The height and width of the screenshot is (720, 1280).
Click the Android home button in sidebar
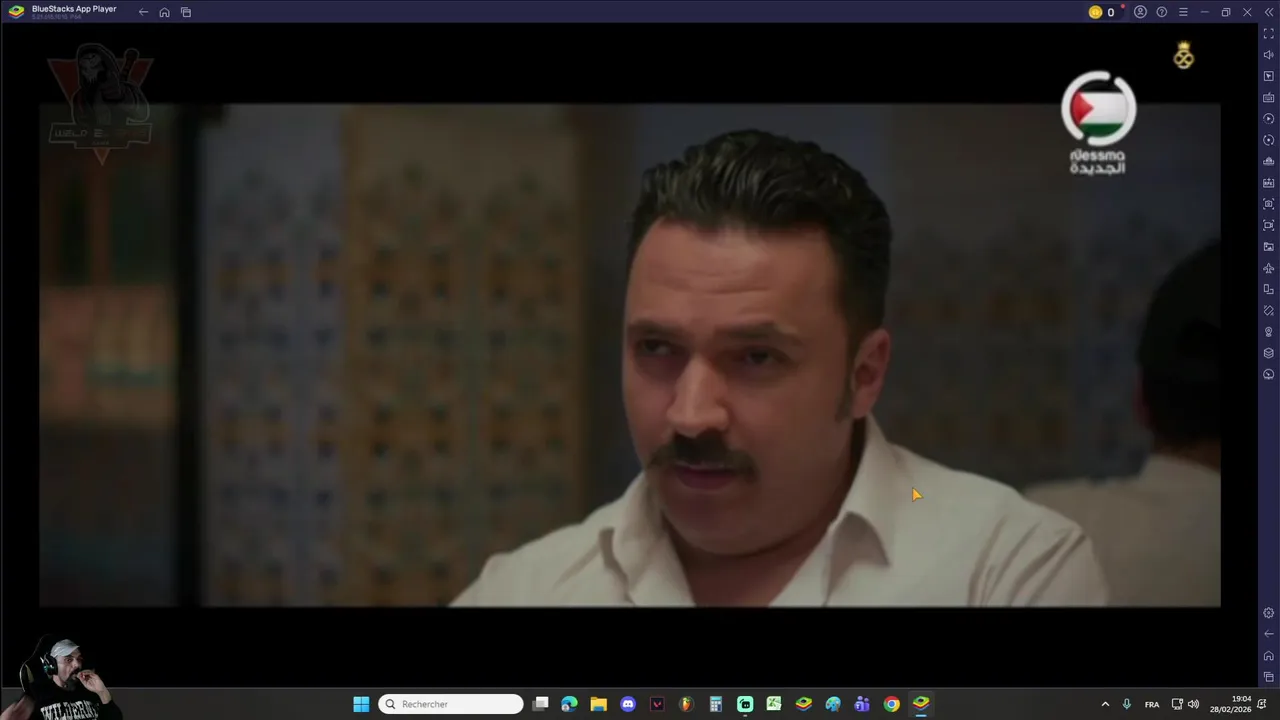[1268, 656]
